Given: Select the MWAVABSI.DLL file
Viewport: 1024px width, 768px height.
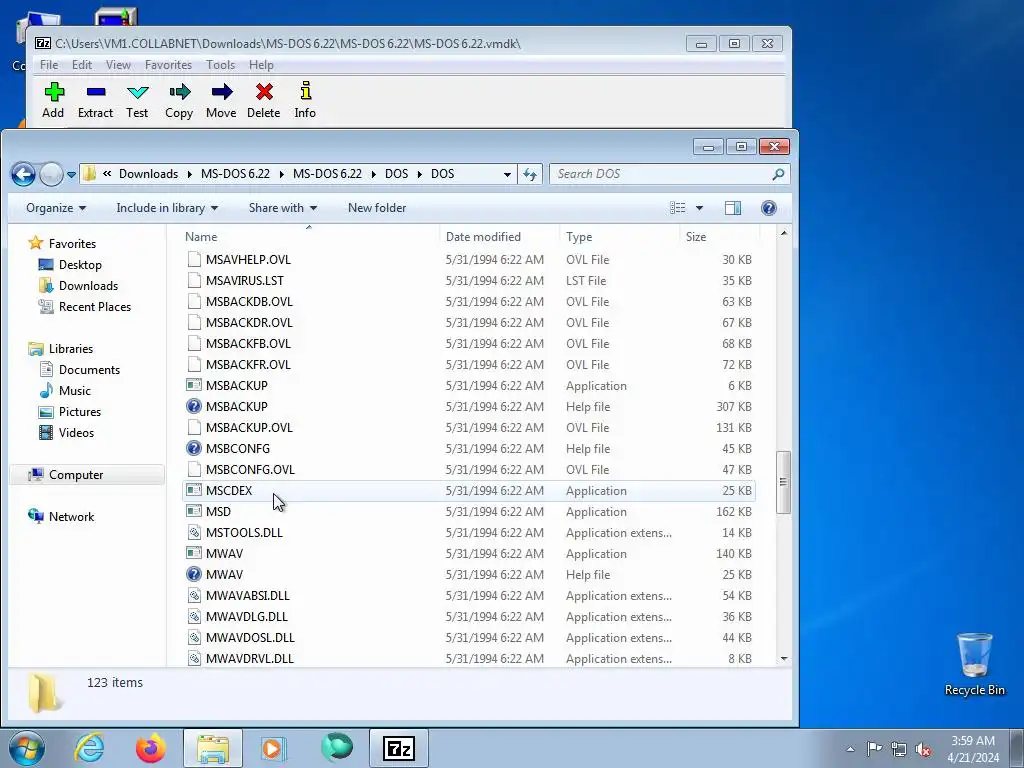Looking at the screenshot, I should click(x=468, y=596).
